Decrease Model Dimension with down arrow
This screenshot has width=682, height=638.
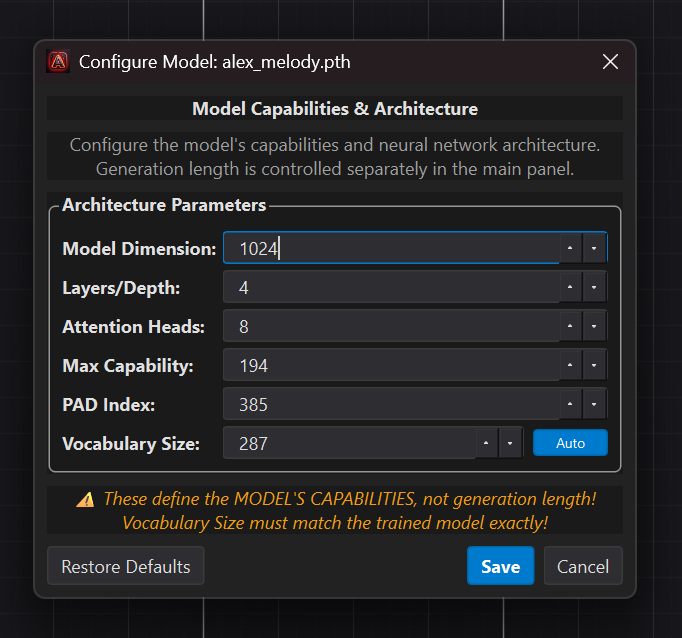[594, 248]
